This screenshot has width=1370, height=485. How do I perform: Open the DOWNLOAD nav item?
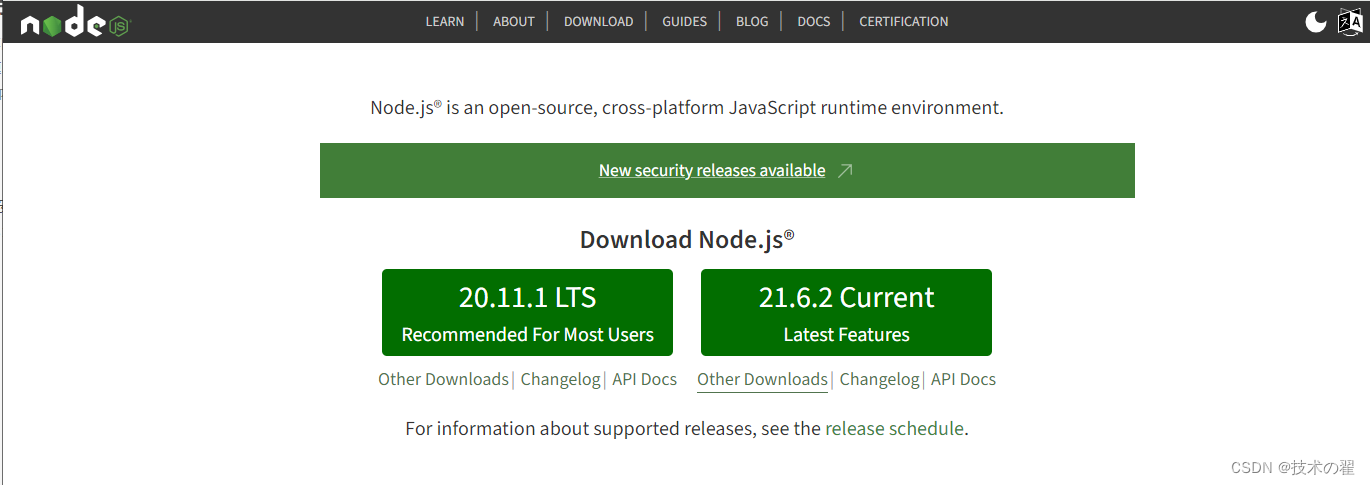(598, 21)
